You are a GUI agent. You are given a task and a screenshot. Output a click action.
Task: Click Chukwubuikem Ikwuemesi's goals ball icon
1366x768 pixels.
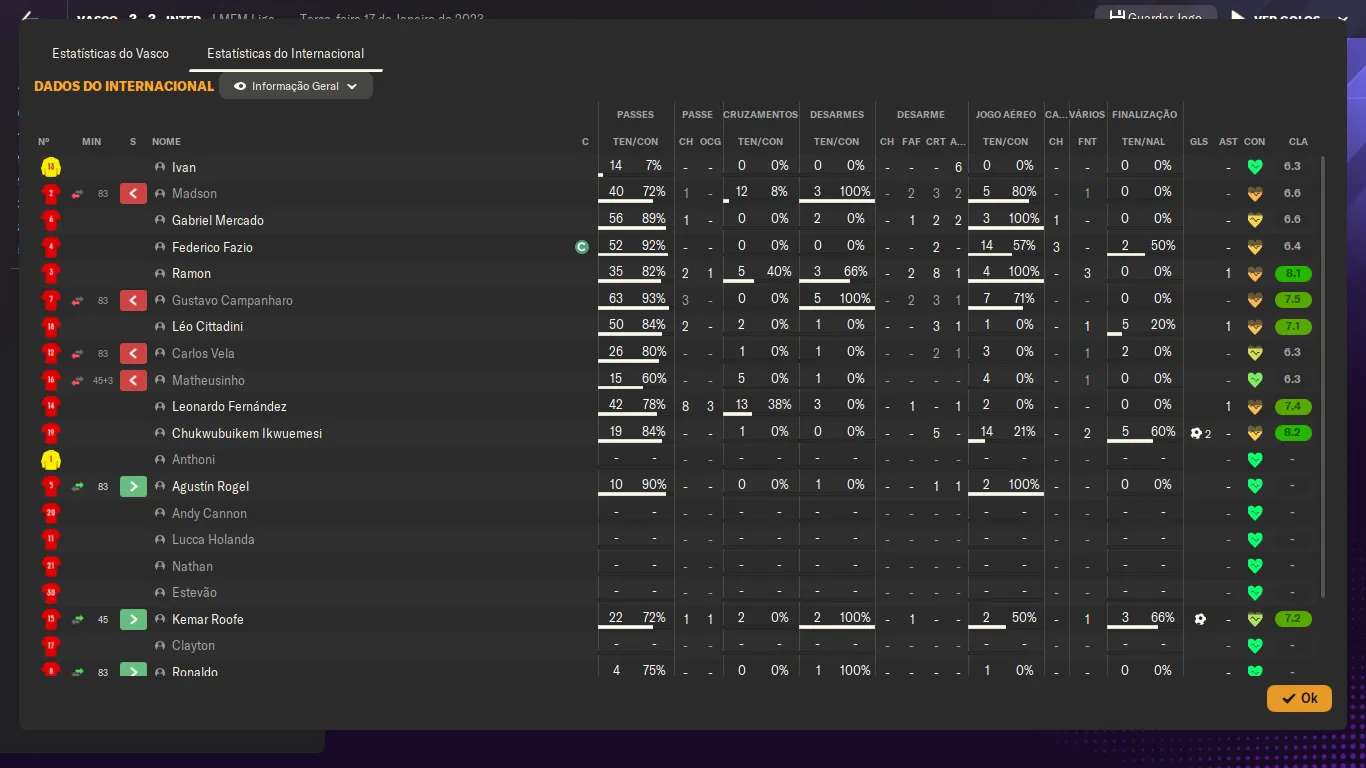[x=1196, y=433]
